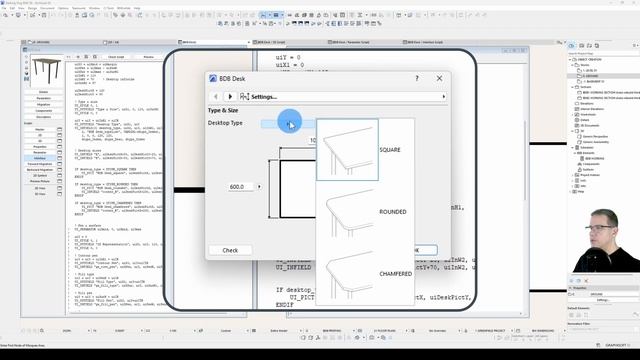
Task: Select the View Map icon in Navigator
Action: pyautogui.click(x=582, y=46)
